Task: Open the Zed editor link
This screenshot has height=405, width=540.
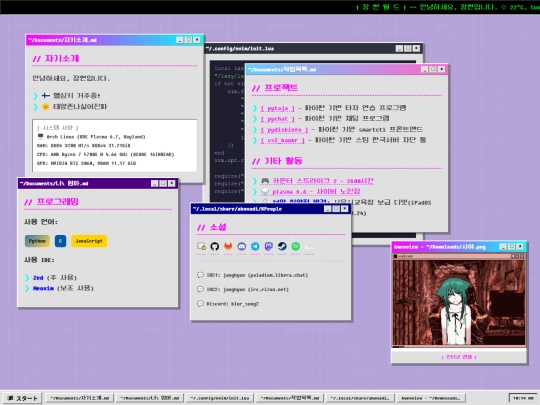Action: [38, 278]
